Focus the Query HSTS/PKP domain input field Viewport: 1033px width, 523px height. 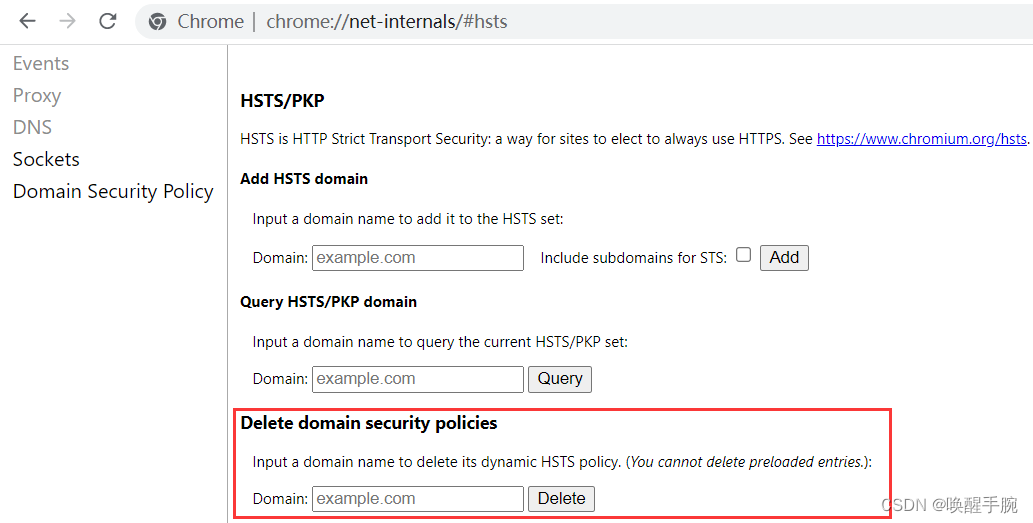(418, 379)
